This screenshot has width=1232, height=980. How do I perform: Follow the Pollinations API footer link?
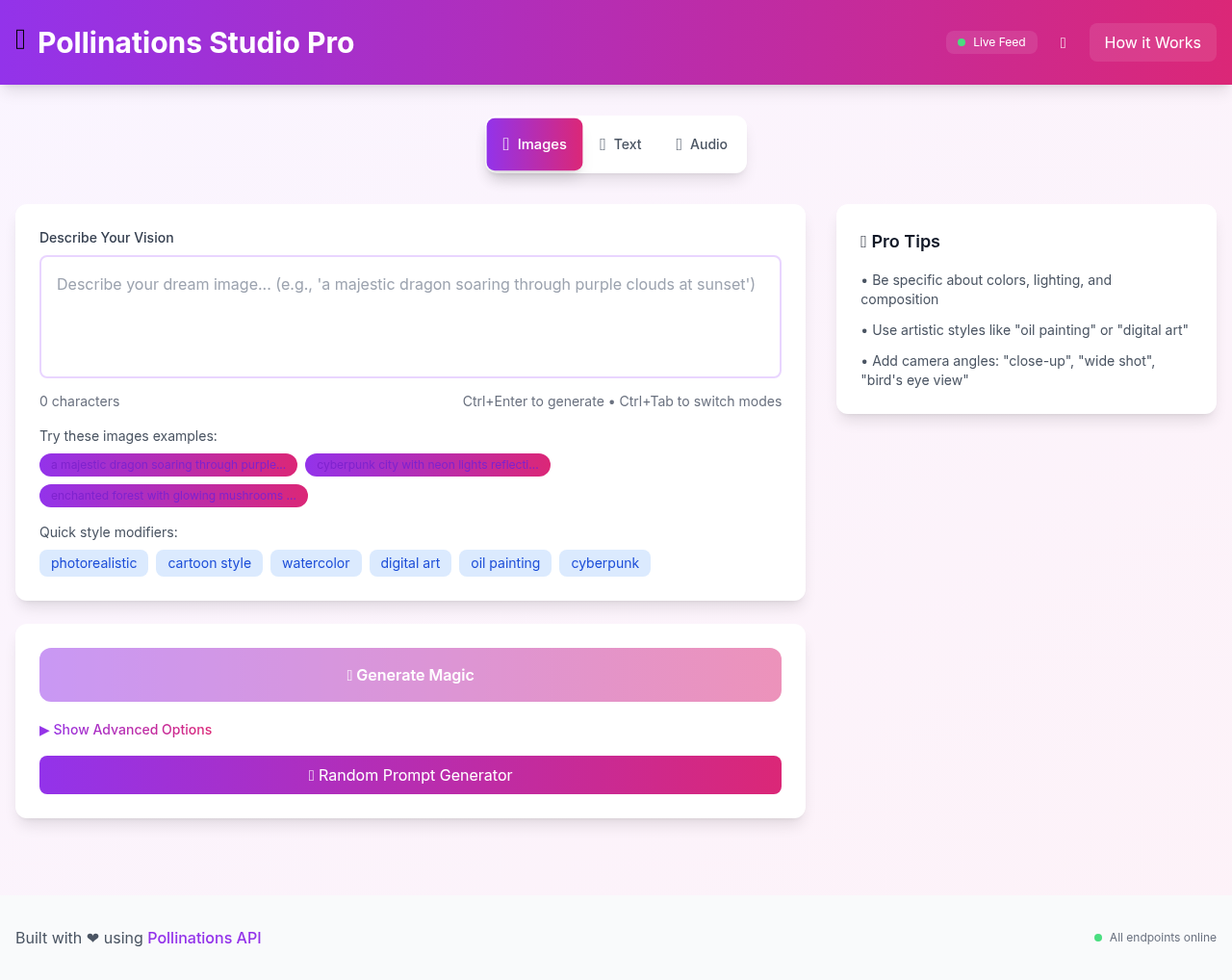(204, 938)
